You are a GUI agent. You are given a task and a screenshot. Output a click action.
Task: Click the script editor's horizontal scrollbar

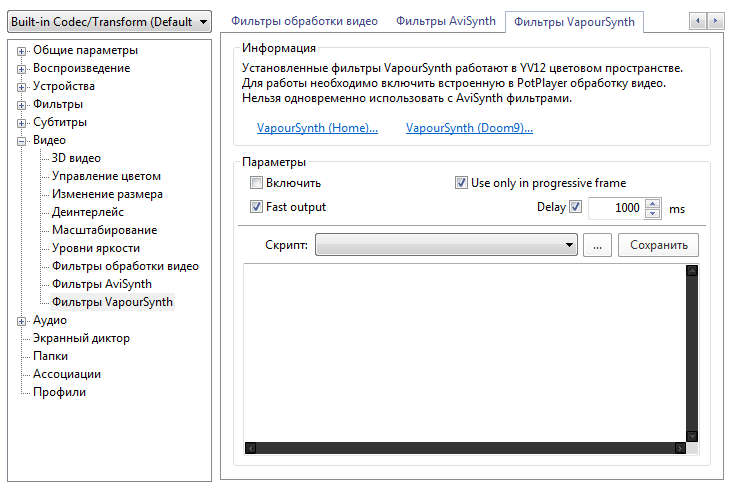464,448
